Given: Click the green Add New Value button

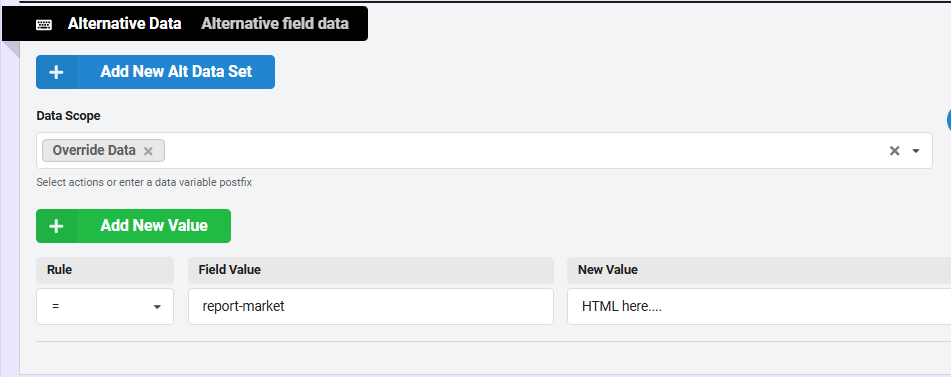Looking at the screenshot, I should click(x=133, y=225).
